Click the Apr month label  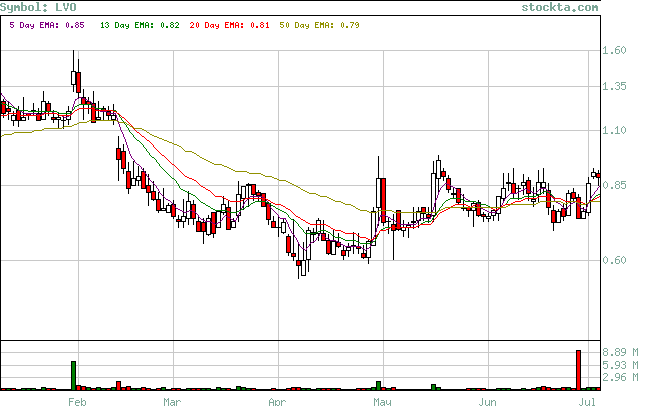[x=277, y=401]
